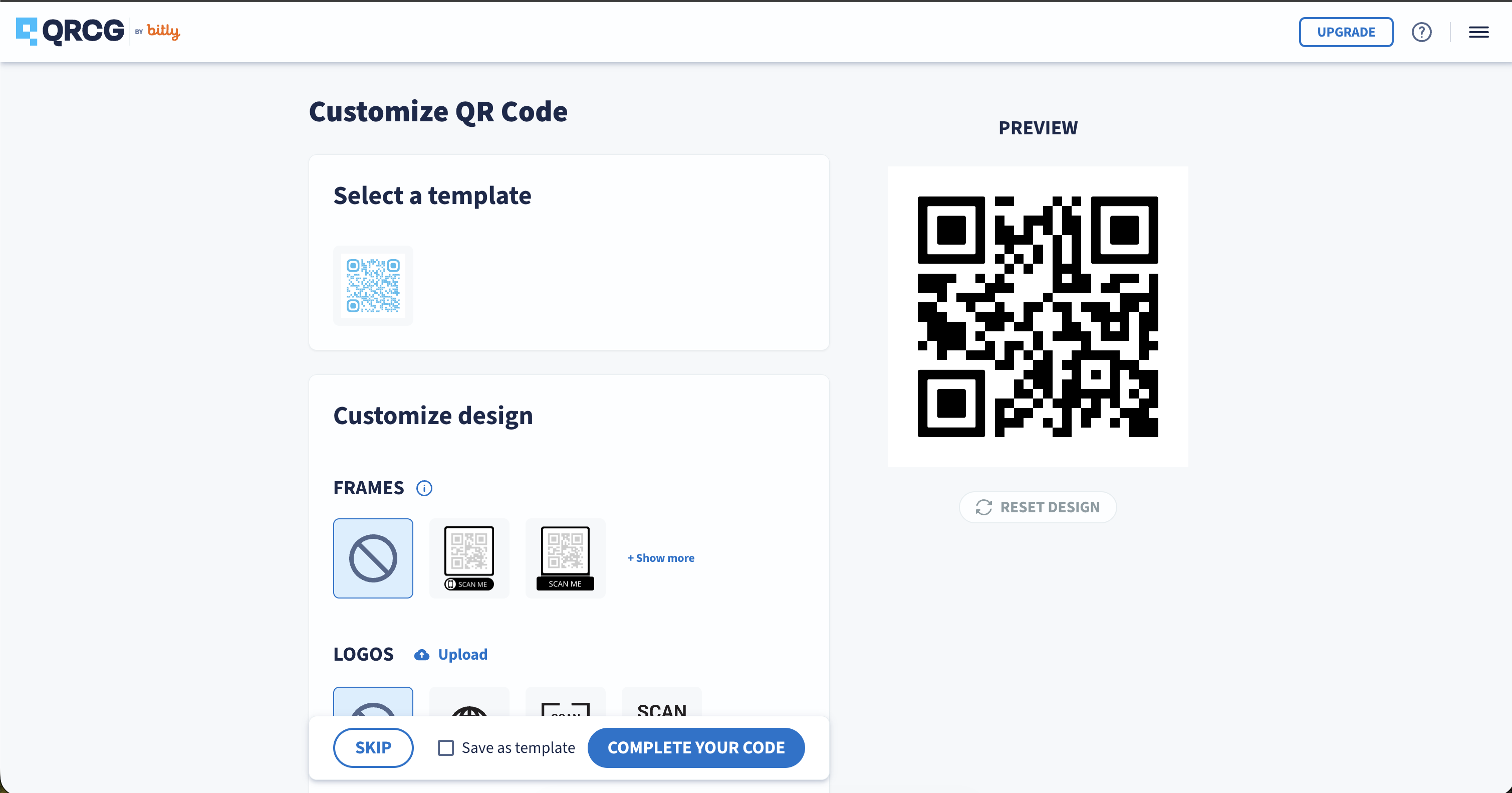Click the Upload logo link

click(451, 654)
